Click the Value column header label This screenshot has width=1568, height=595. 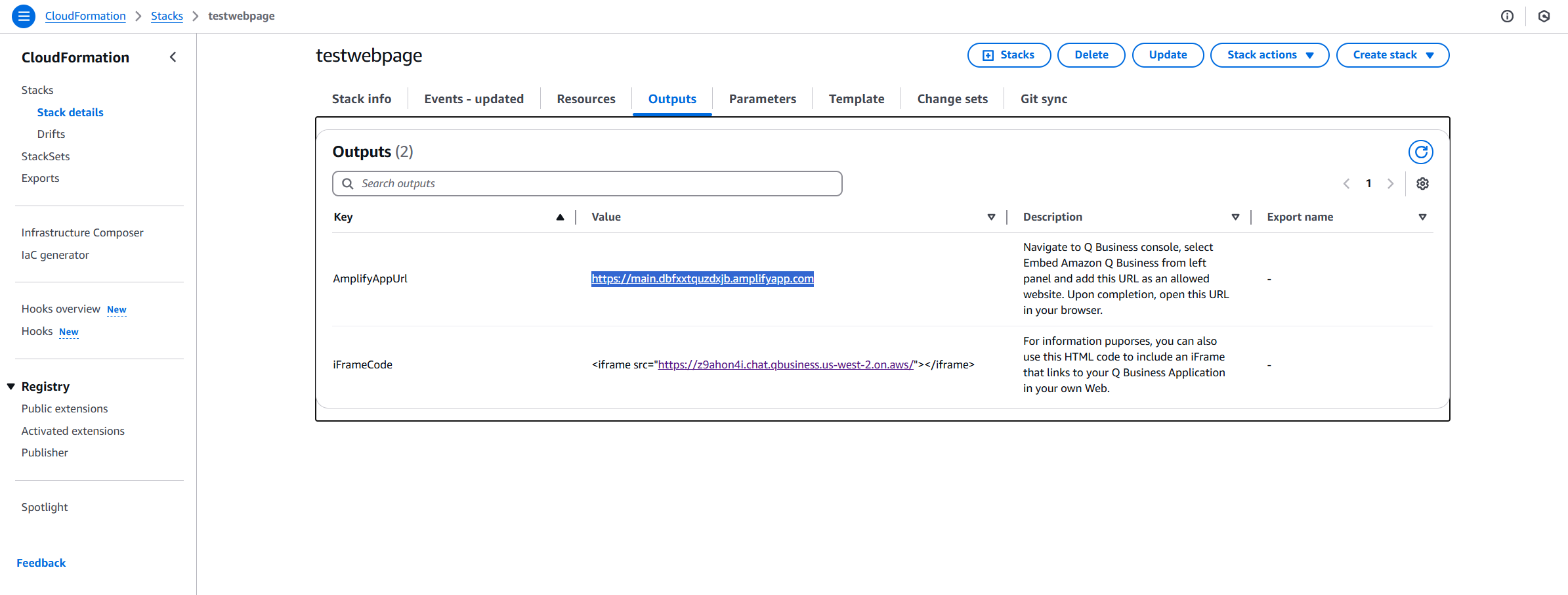click(606, 217)
